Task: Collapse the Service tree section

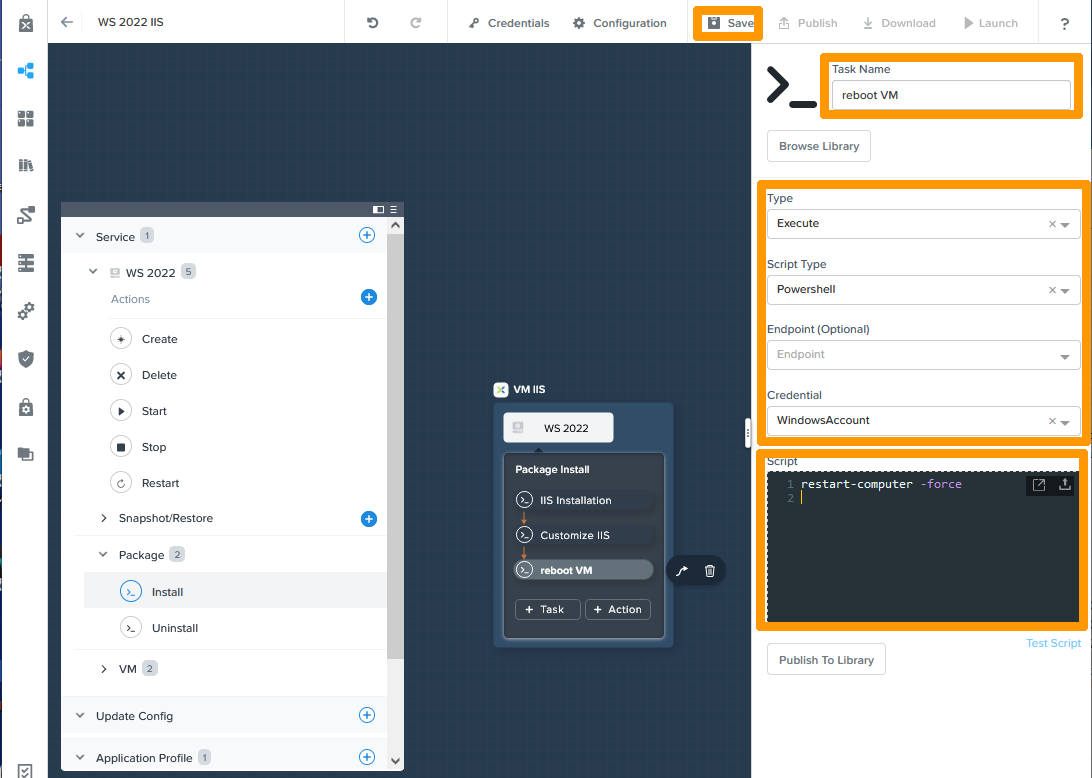Action: pyautogui.click(x=80, y=236)
